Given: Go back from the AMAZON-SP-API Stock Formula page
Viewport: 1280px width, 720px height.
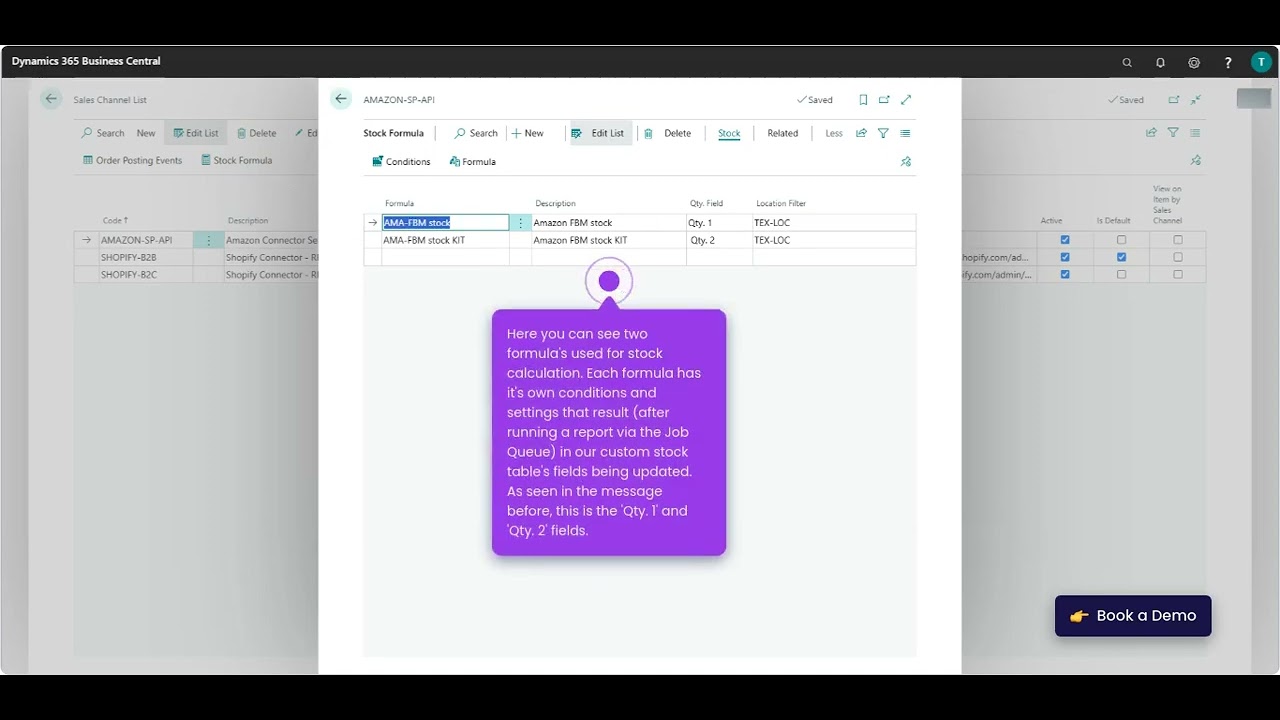Looking at the screenshot, I should pyautogui.click(x=341, y=99).
